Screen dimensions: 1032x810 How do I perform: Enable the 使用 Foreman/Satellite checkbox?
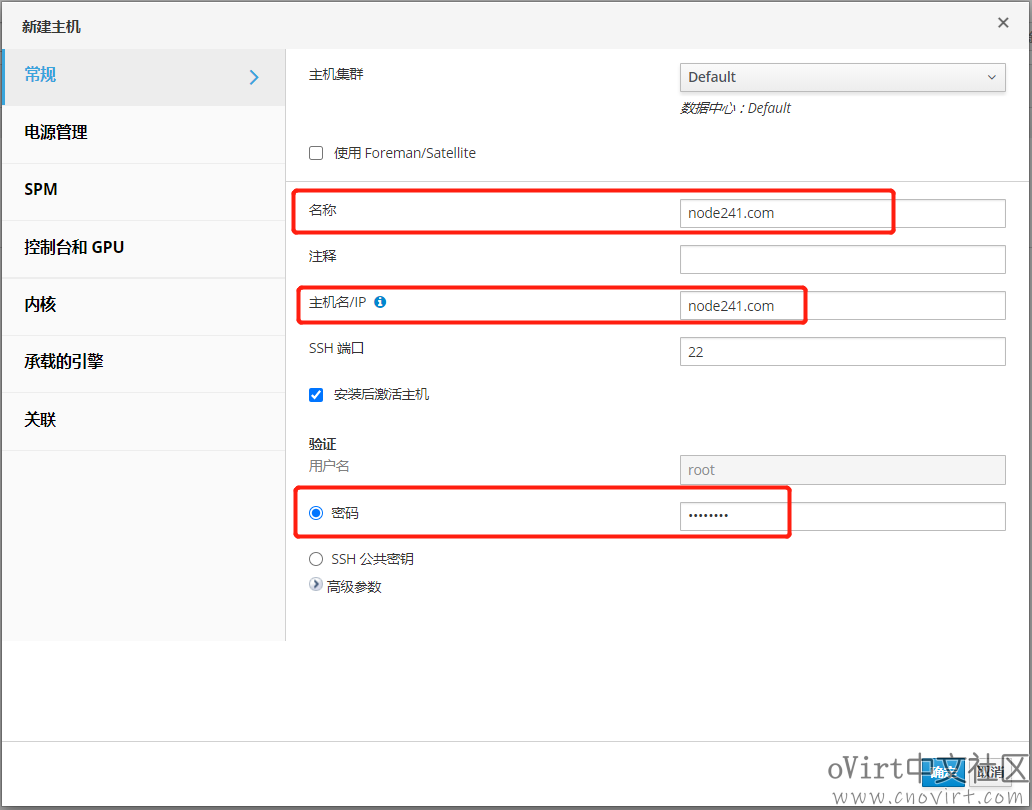[x=316, y=153]
